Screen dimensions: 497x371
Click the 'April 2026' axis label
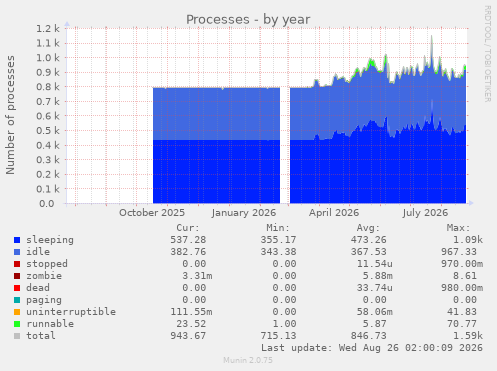coord(334,213)
